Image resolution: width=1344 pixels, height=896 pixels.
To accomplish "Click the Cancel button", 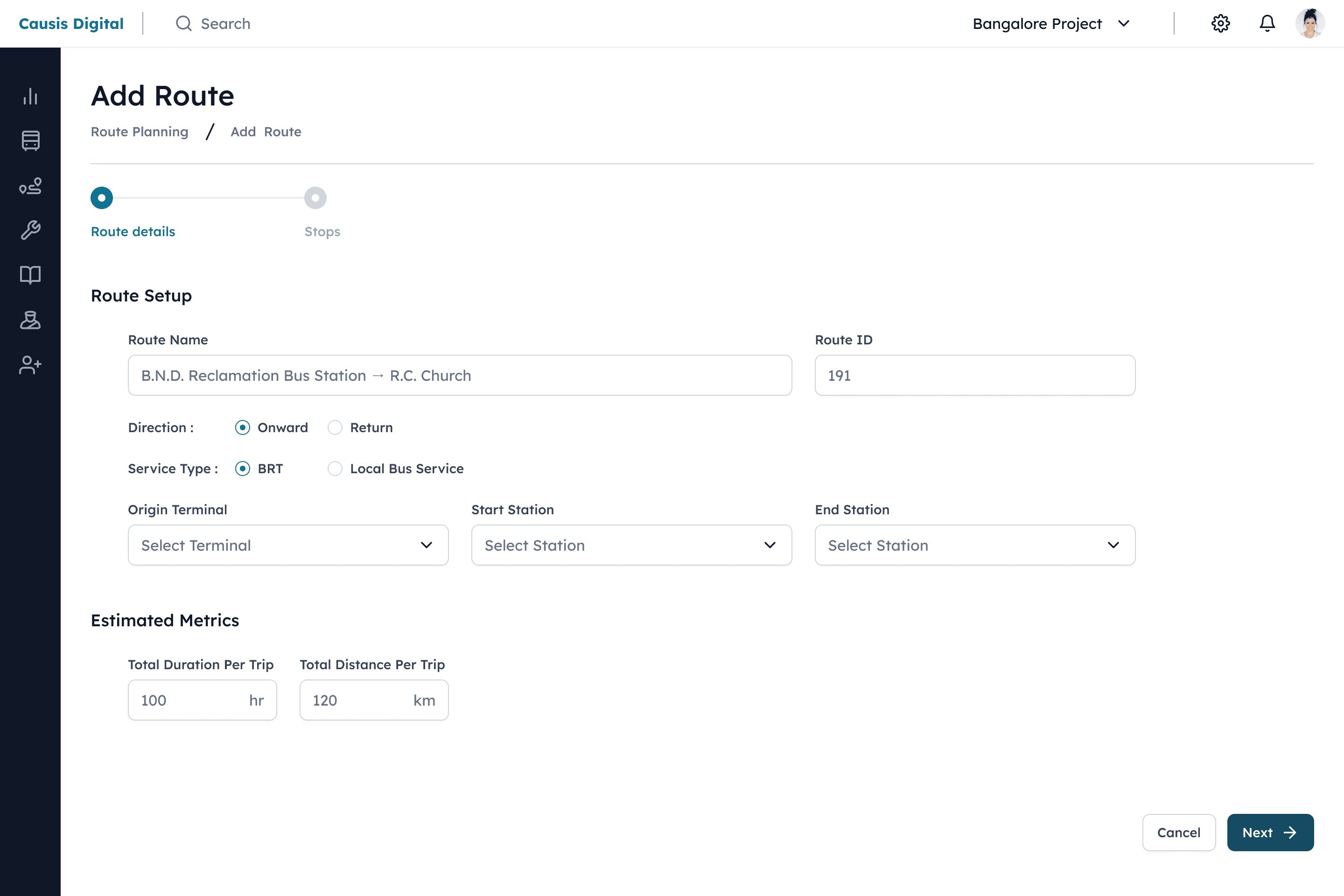I will tap(1178, 832).
